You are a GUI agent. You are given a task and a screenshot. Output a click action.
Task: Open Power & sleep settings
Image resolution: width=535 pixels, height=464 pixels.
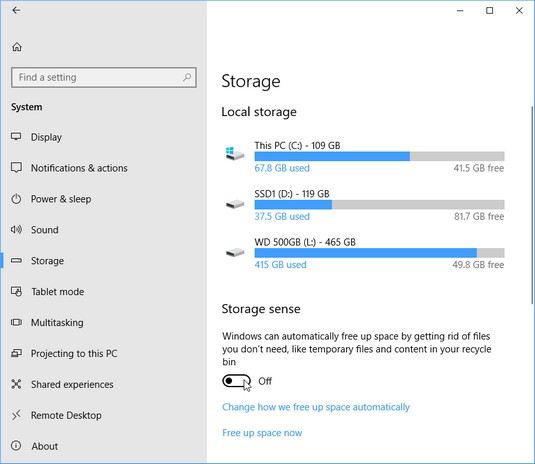pos(61,199)
